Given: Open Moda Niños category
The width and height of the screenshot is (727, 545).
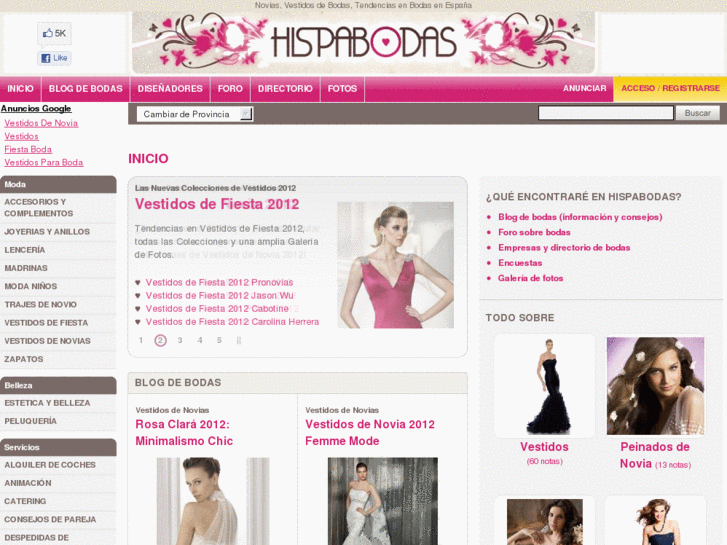Looking at the screenshot, I should coord(58,286).
